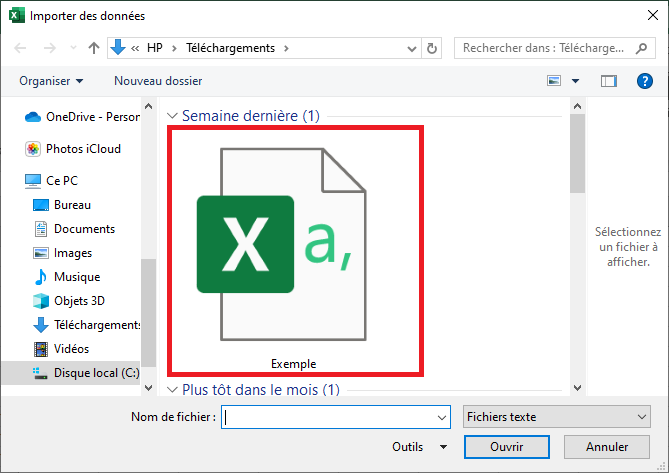669x473 pixels.
Task: Select OneDrive - Personal in the sidebar
Action: click(x=82, y=117)
